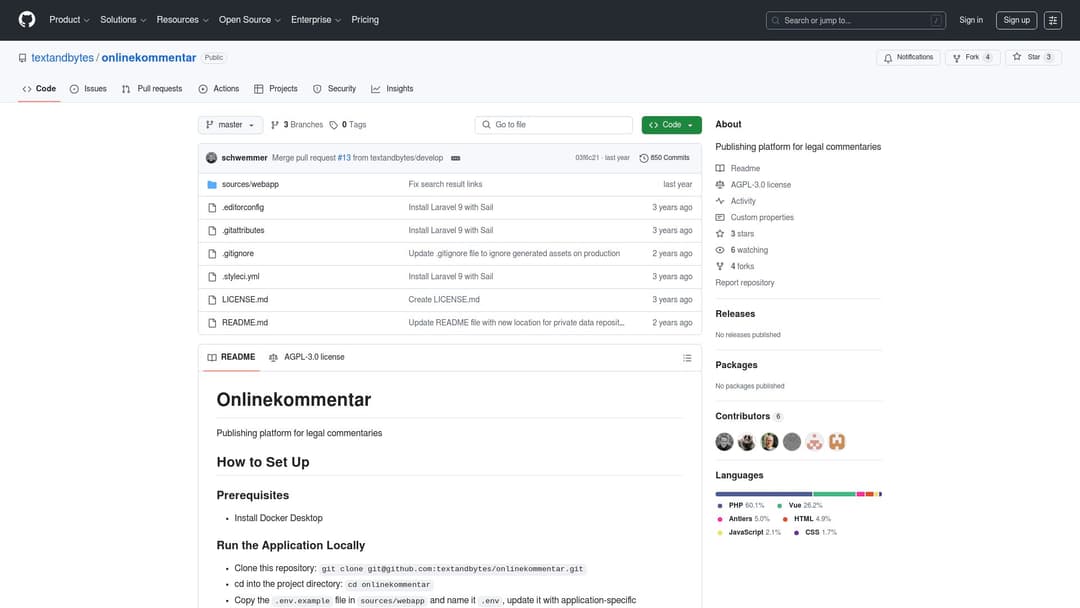This screenshot has height=608, width=1080.
Task: Click the Sign in link
Action: coord(970,21)
